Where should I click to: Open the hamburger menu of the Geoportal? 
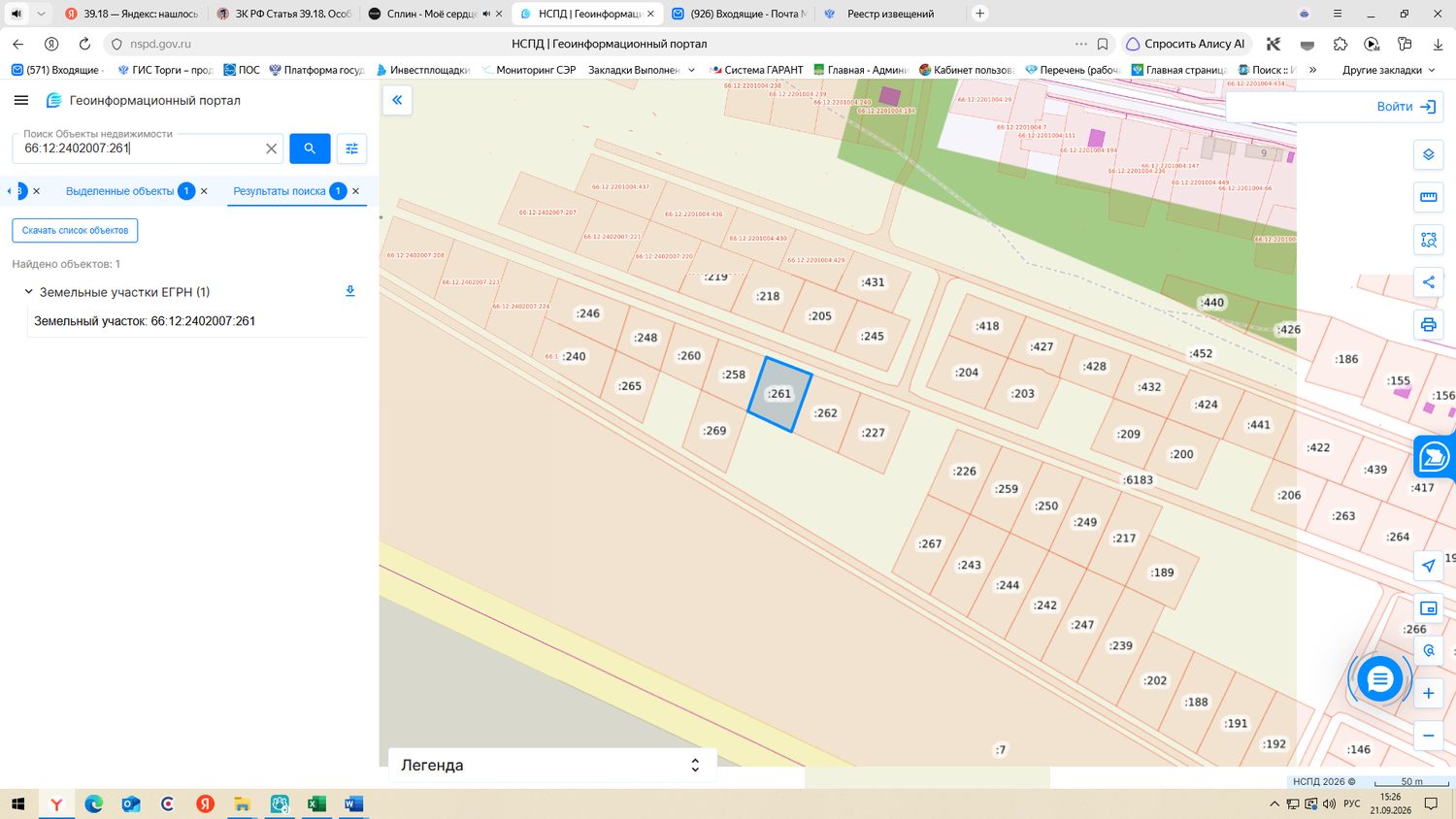click(x=21, y=100)
